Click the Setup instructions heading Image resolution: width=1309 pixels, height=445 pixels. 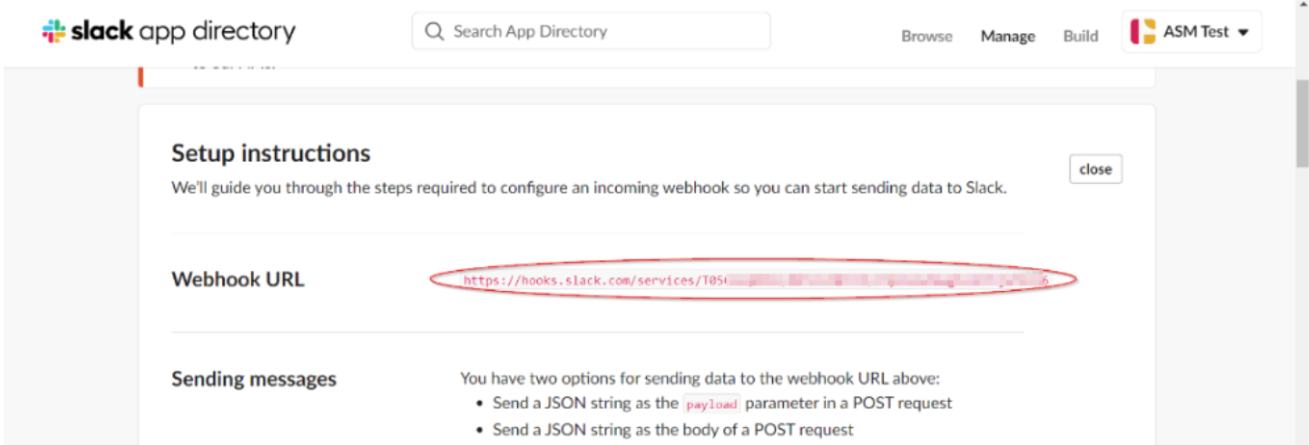(x=271, y=153)
